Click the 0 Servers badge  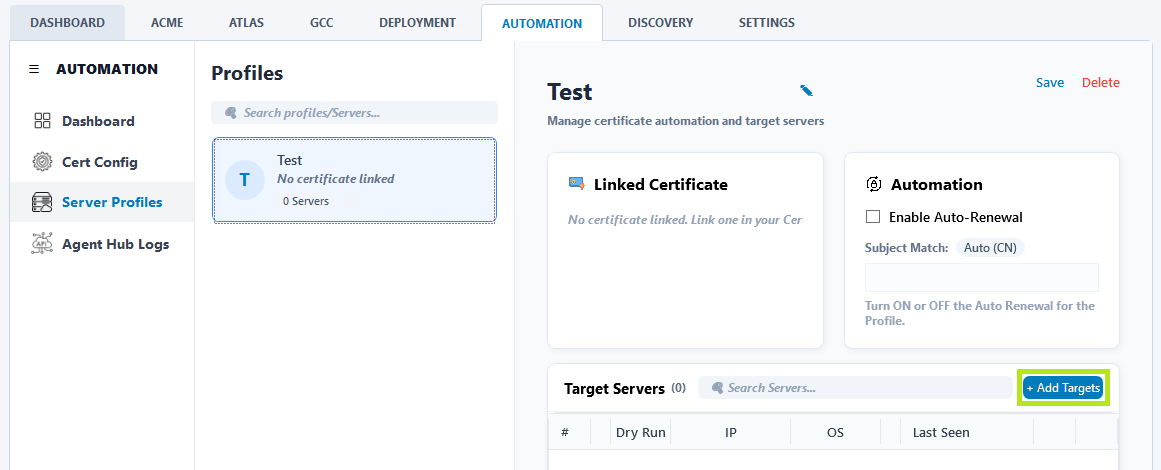[x=306, y=201]
